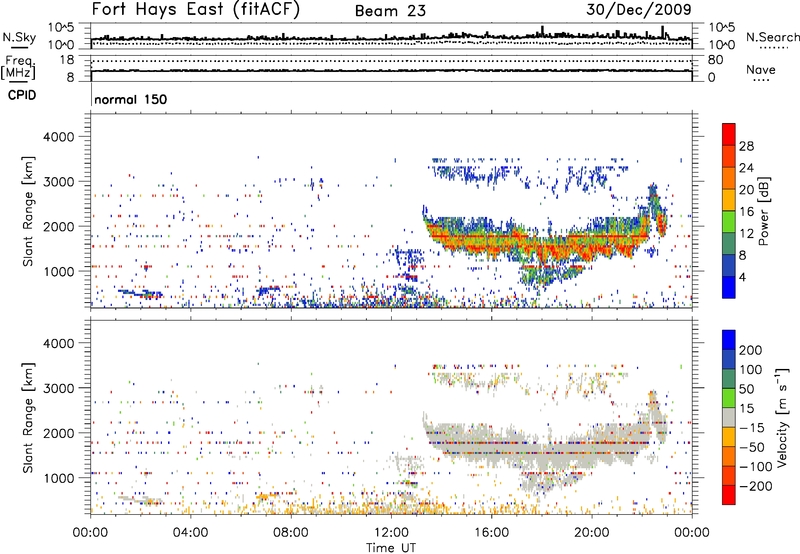Select the 'N.Sky' legend label

point(19,37)
